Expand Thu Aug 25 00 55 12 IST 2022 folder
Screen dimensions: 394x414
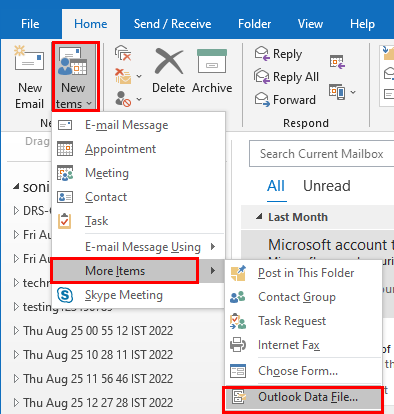(16, 331)
